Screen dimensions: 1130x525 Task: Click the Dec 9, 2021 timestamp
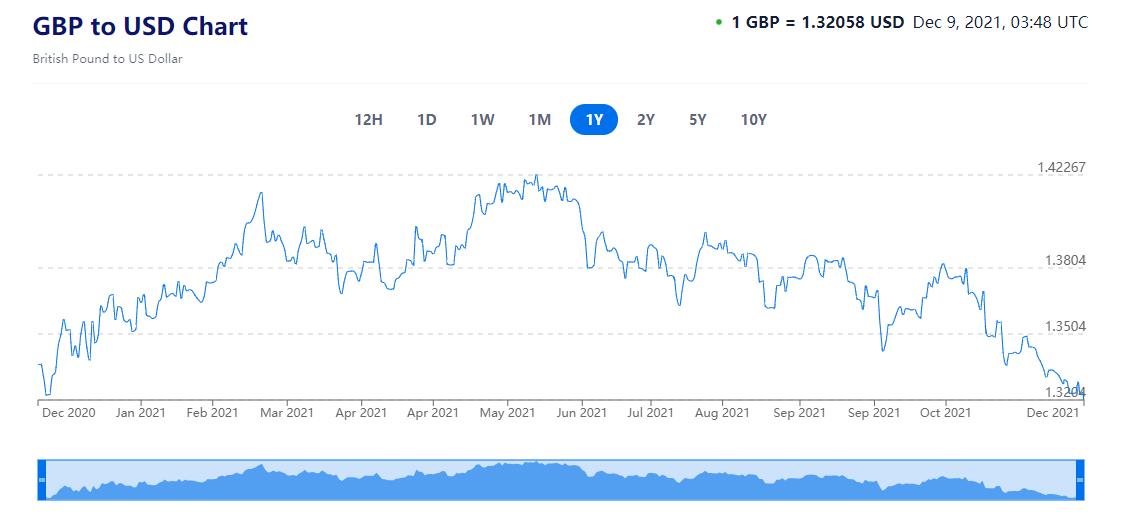pyautogui.click(x=1000, y=22)
